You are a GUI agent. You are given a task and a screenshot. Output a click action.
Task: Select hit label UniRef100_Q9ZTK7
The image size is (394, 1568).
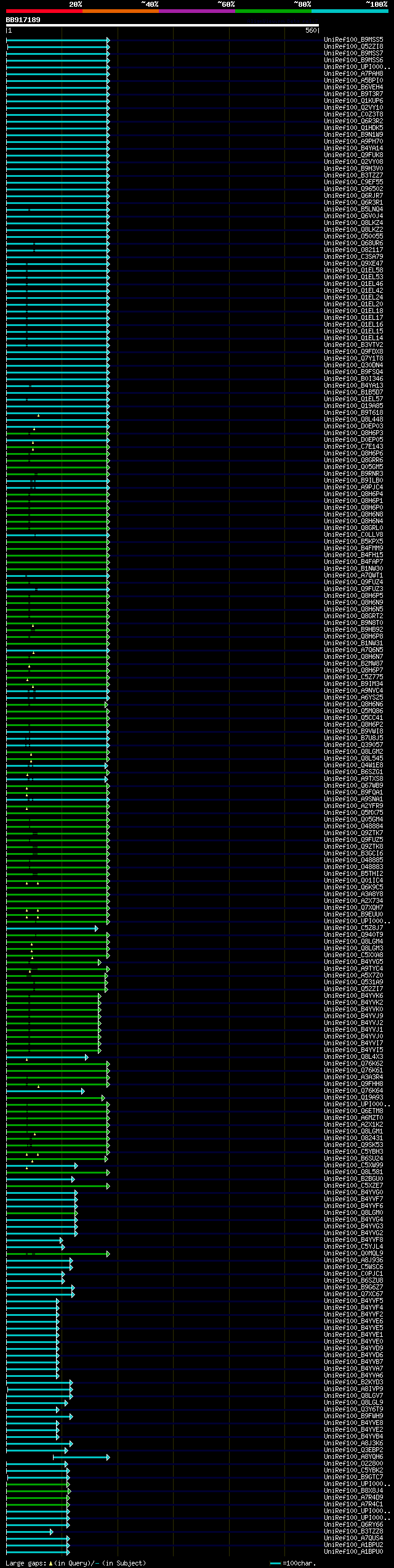tap(353, 833)
